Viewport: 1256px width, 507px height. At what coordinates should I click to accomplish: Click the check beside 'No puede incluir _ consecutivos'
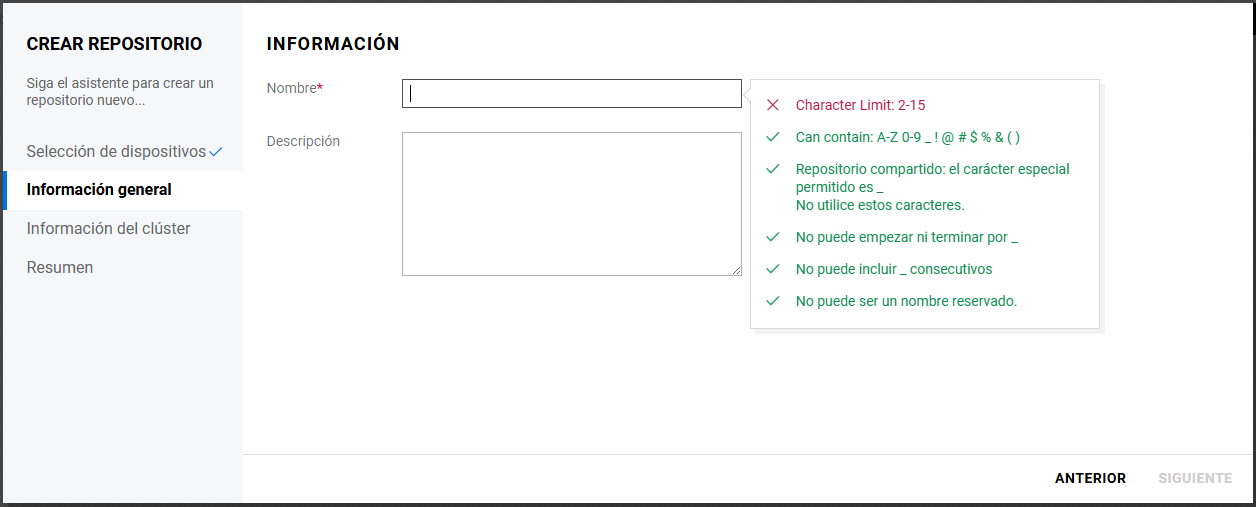(772, 269)
